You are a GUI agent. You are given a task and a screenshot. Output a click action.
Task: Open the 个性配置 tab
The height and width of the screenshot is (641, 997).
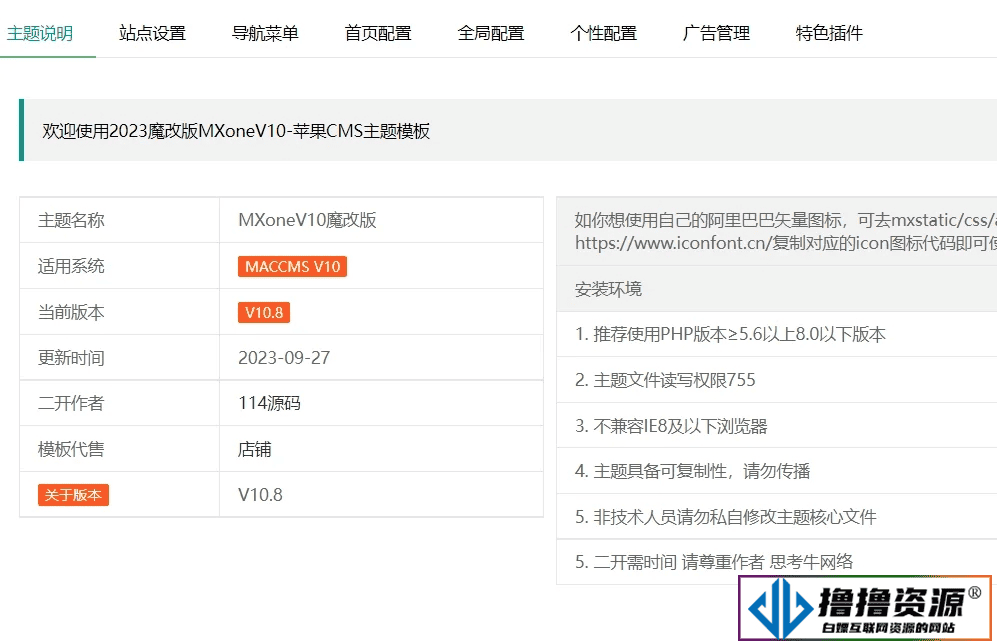(x=604, y=33)
